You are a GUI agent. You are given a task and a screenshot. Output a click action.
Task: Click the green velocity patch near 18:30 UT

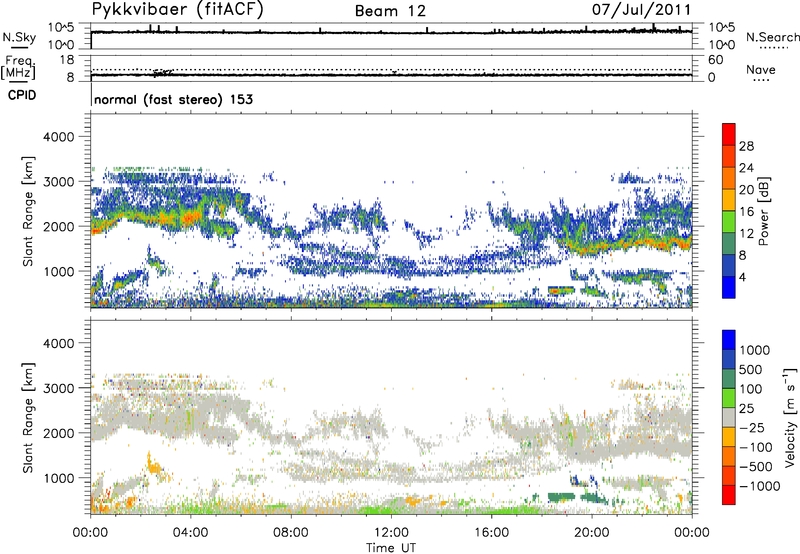tap(561, 496)
